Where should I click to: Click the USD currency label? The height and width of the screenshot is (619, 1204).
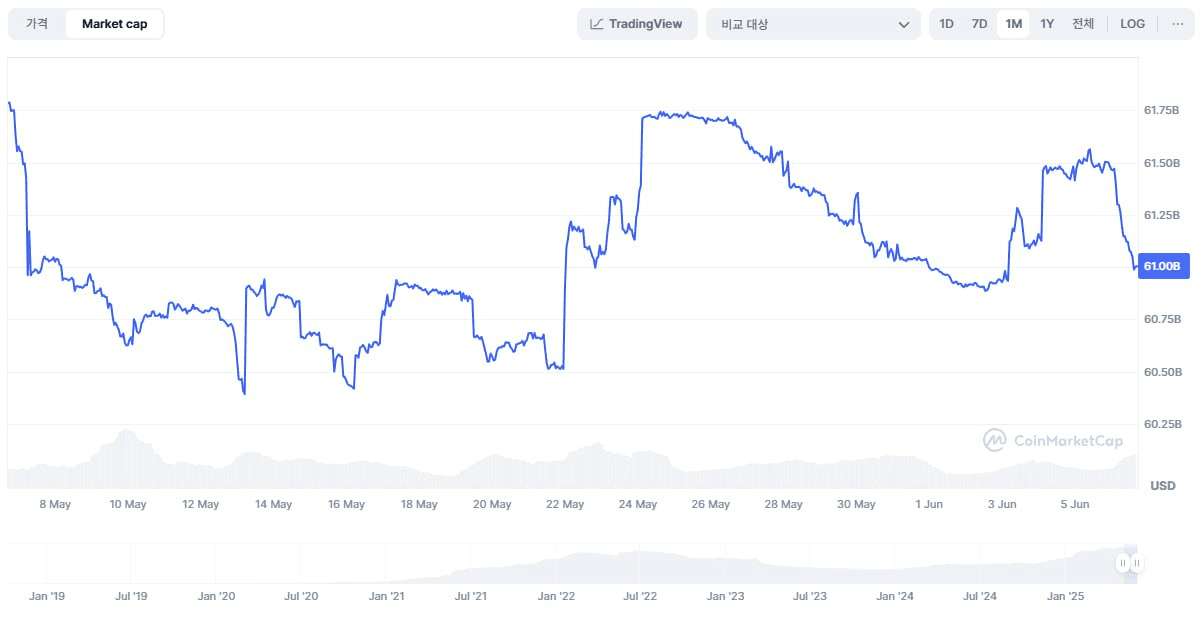1162,485
